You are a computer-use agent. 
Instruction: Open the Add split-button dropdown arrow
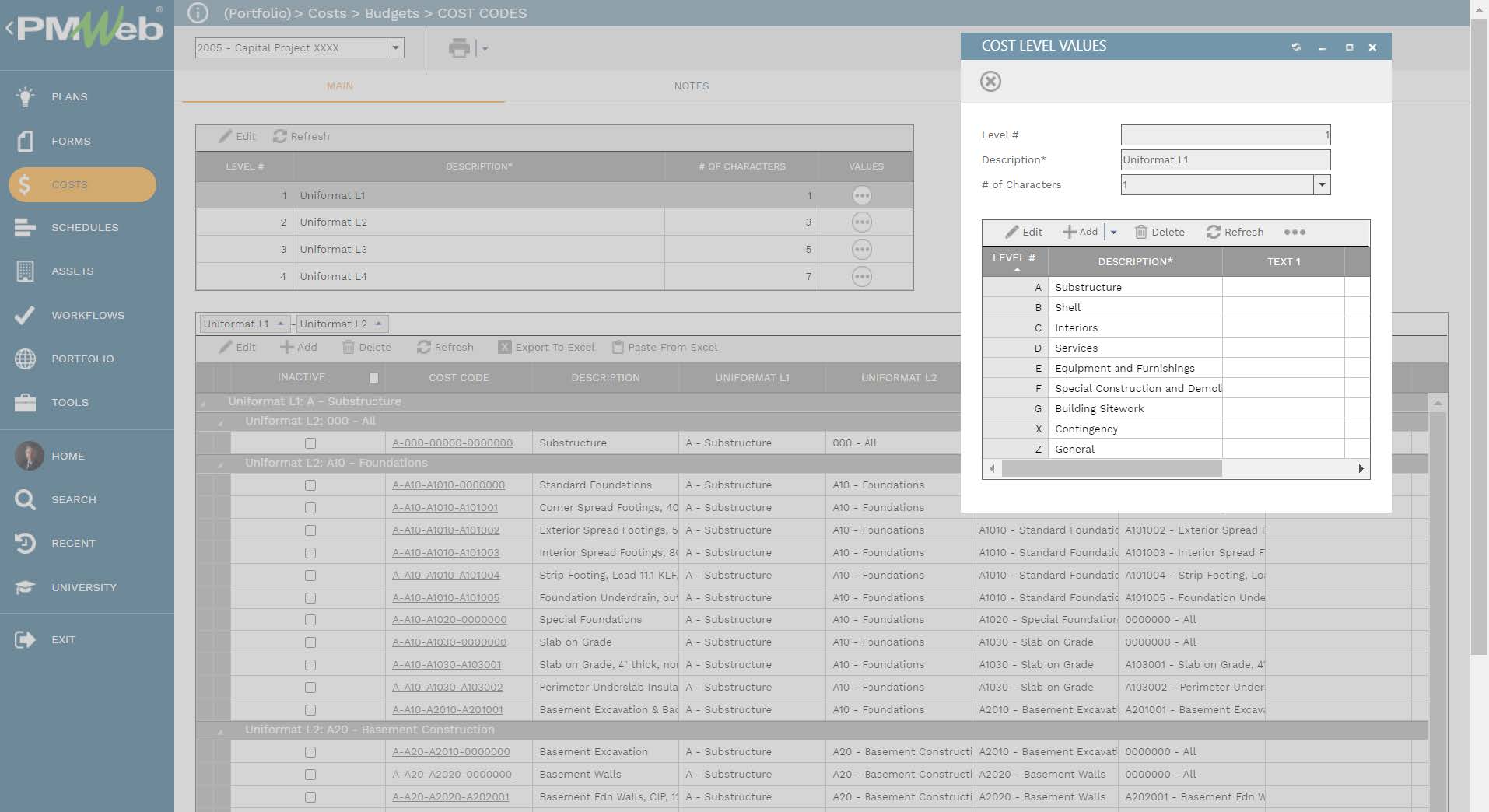click(1113, 233)
